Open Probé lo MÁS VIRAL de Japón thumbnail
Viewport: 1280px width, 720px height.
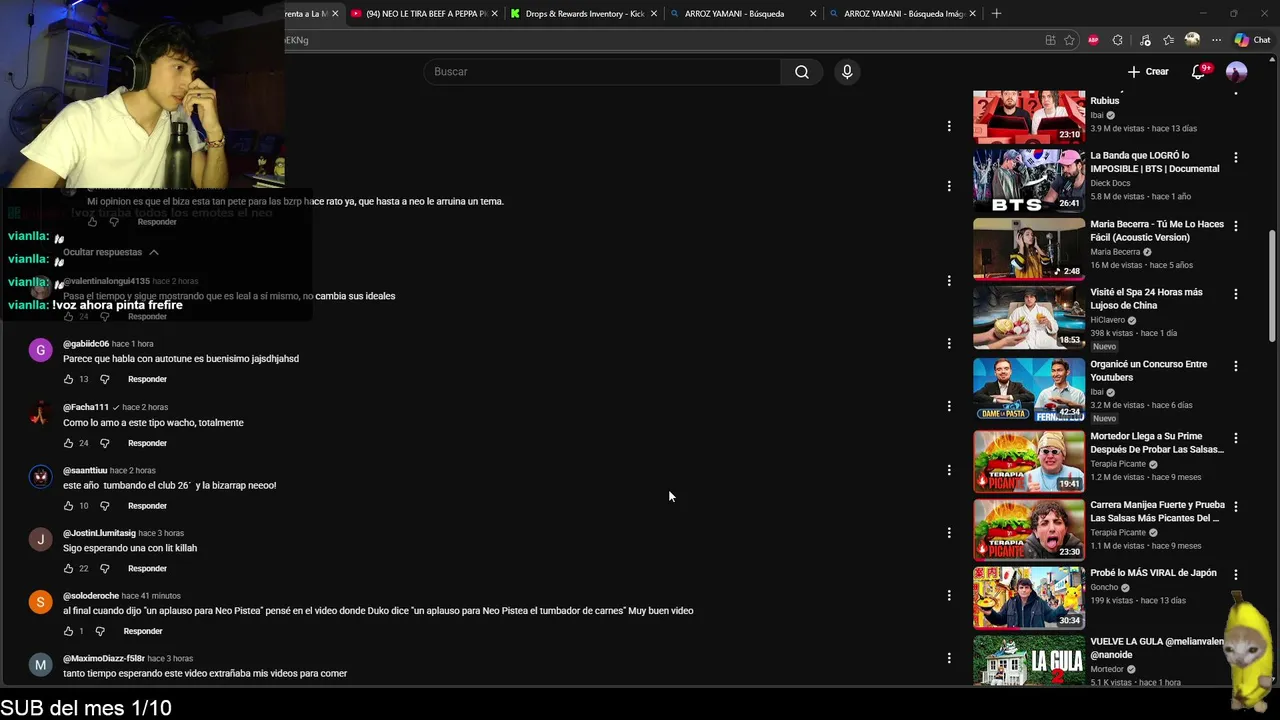[x=1029, y=598]
